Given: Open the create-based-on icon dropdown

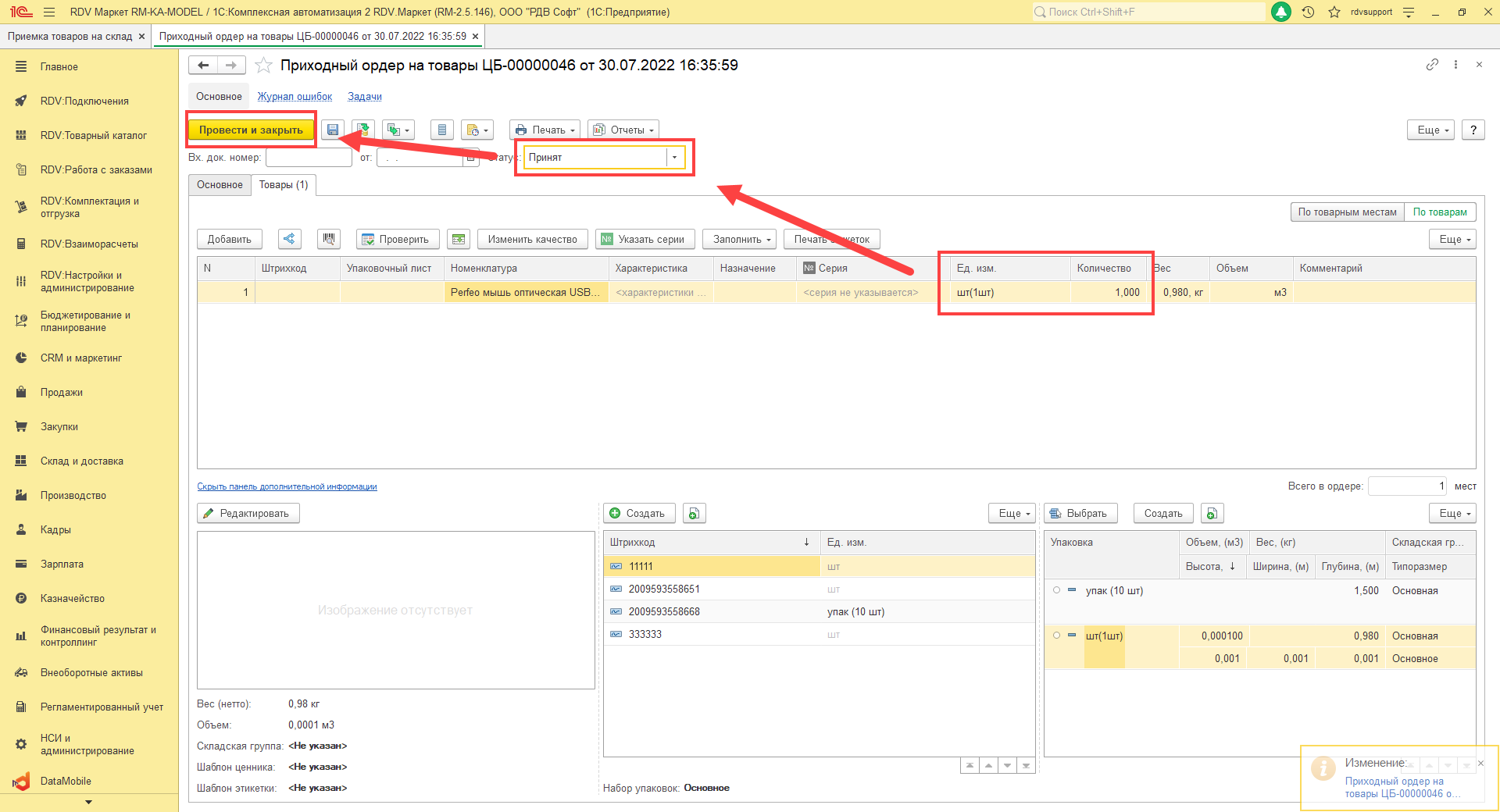Looking at the screenshot, I should click(x=398, y=130).
